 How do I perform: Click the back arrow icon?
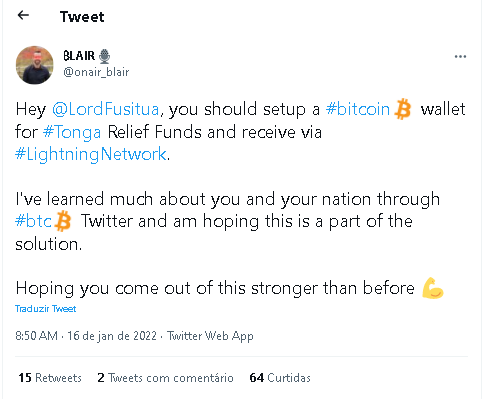(x=23, y=15)
